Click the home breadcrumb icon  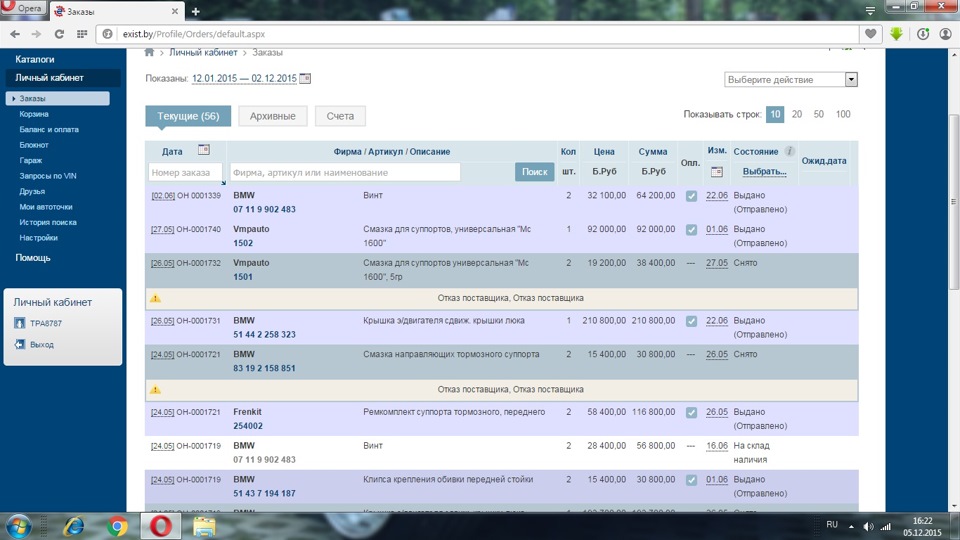click(149, 53)
